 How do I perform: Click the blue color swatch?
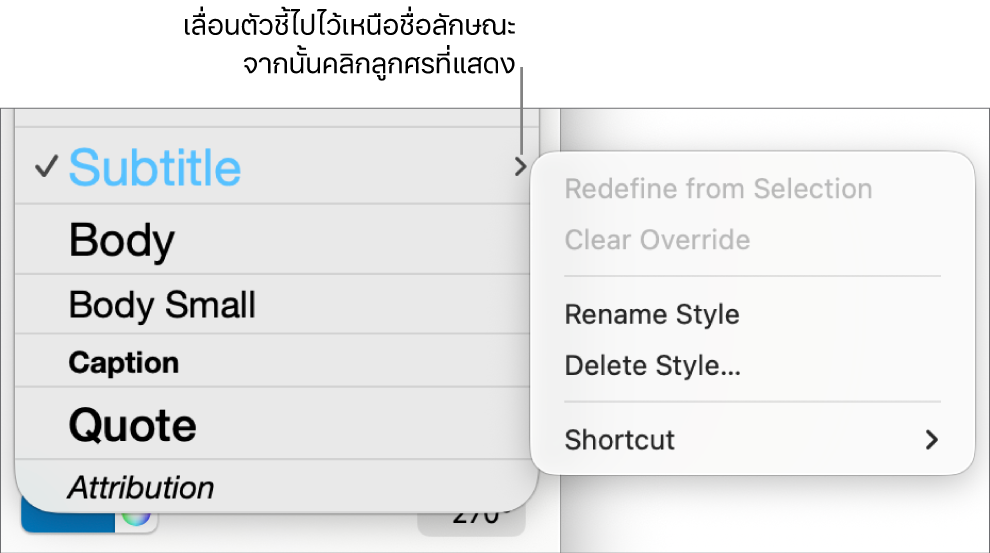click(65, 520)
